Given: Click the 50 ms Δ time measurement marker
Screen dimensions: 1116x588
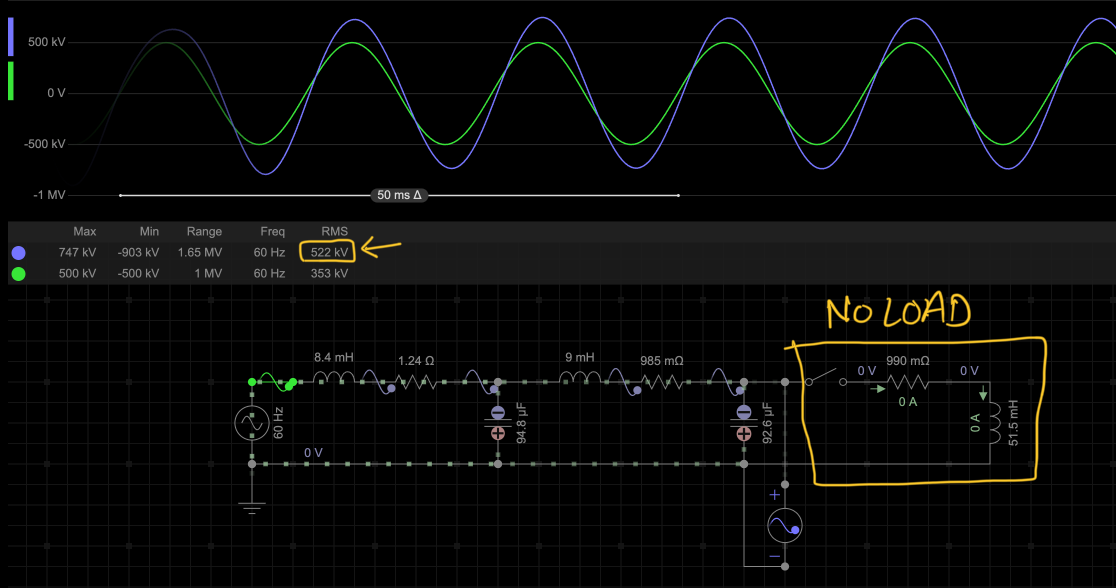Looking at the screenshot, I should click(398, 195).
